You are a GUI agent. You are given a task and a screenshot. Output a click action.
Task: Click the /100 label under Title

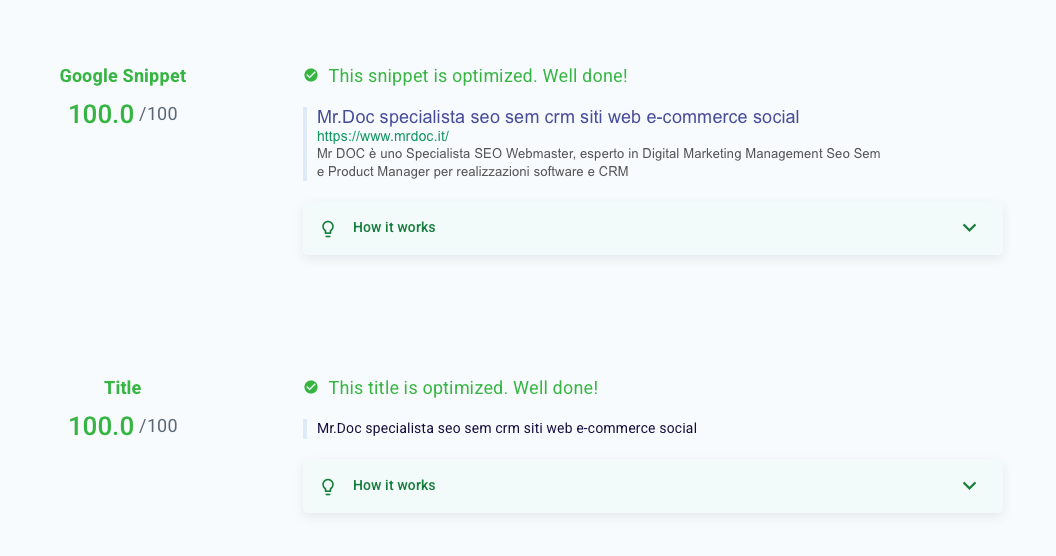point(158,425)
